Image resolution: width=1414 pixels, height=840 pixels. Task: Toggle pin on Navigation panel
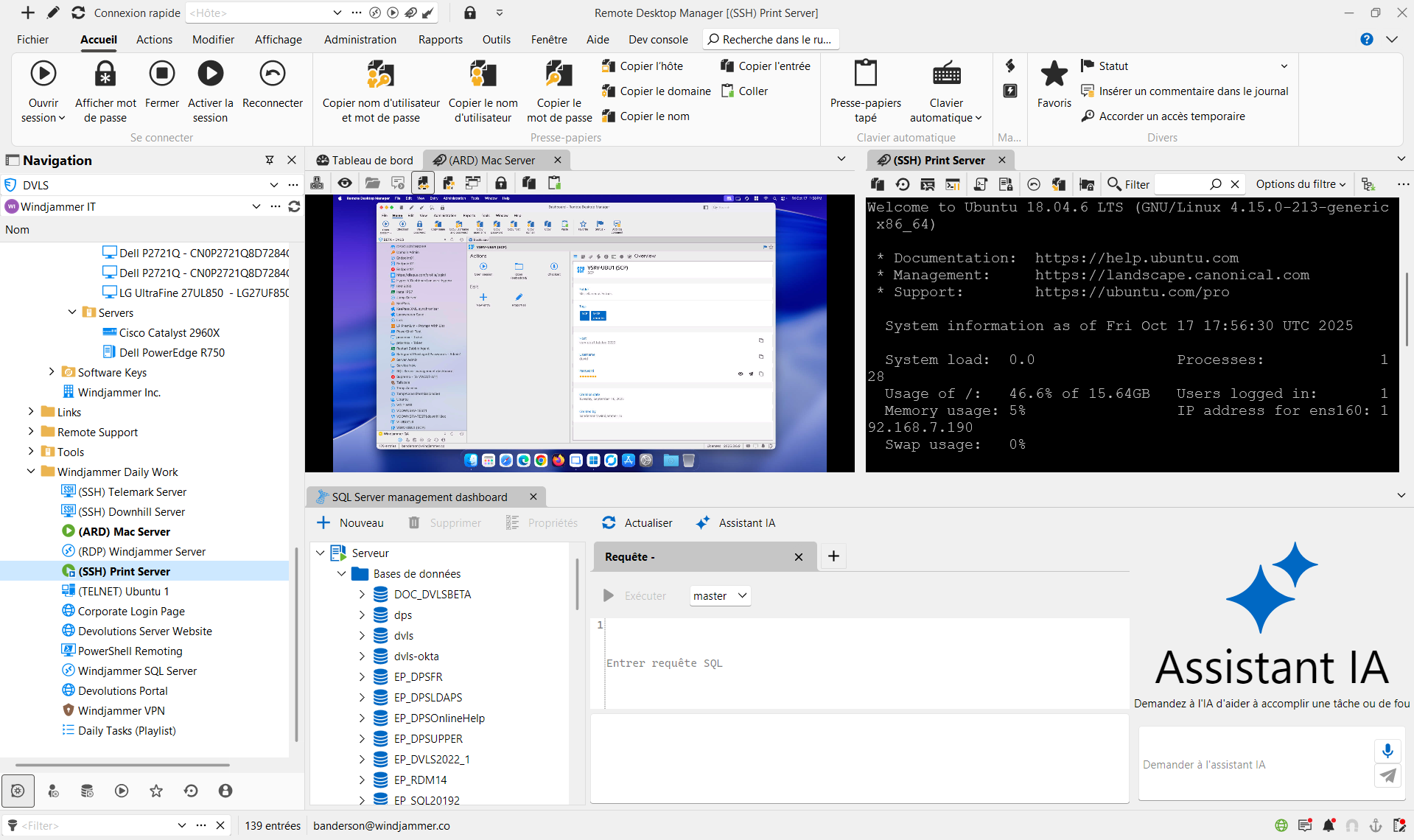(x=270, y=160)
